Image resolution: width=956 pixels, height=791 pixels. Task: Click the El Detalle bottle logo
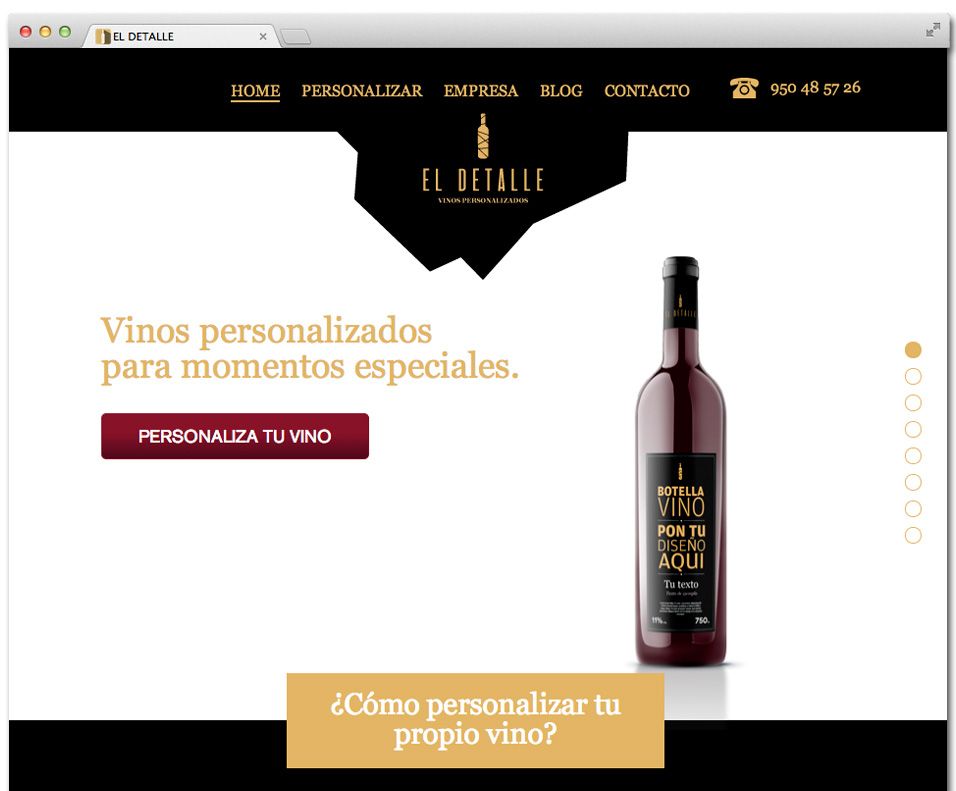[482, 159]
